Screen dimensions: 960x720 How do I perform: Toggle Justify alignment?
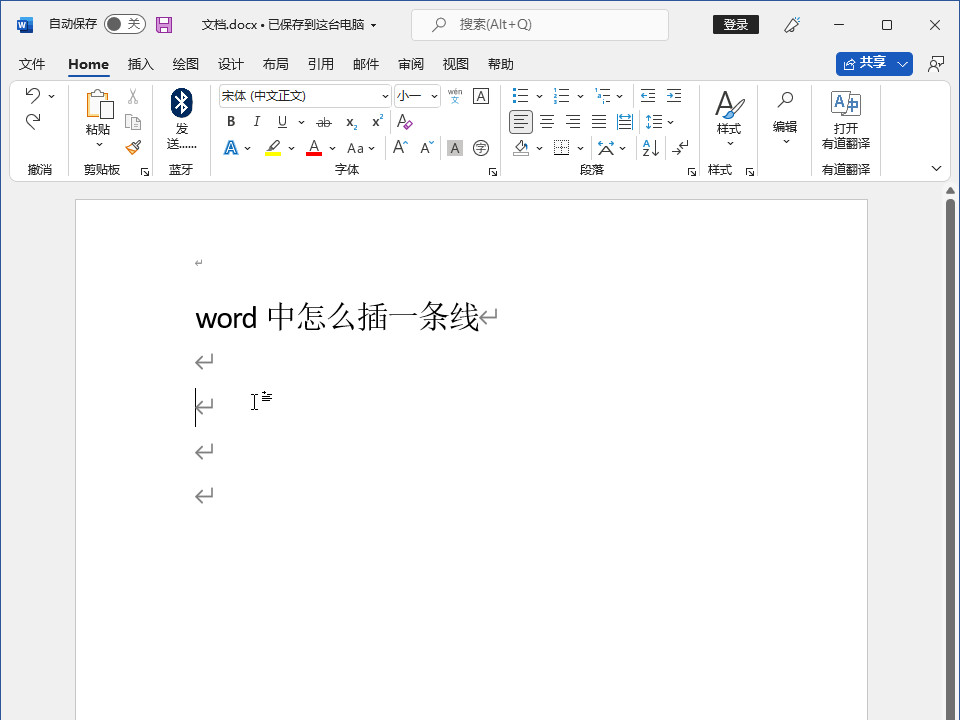point(599,122)
